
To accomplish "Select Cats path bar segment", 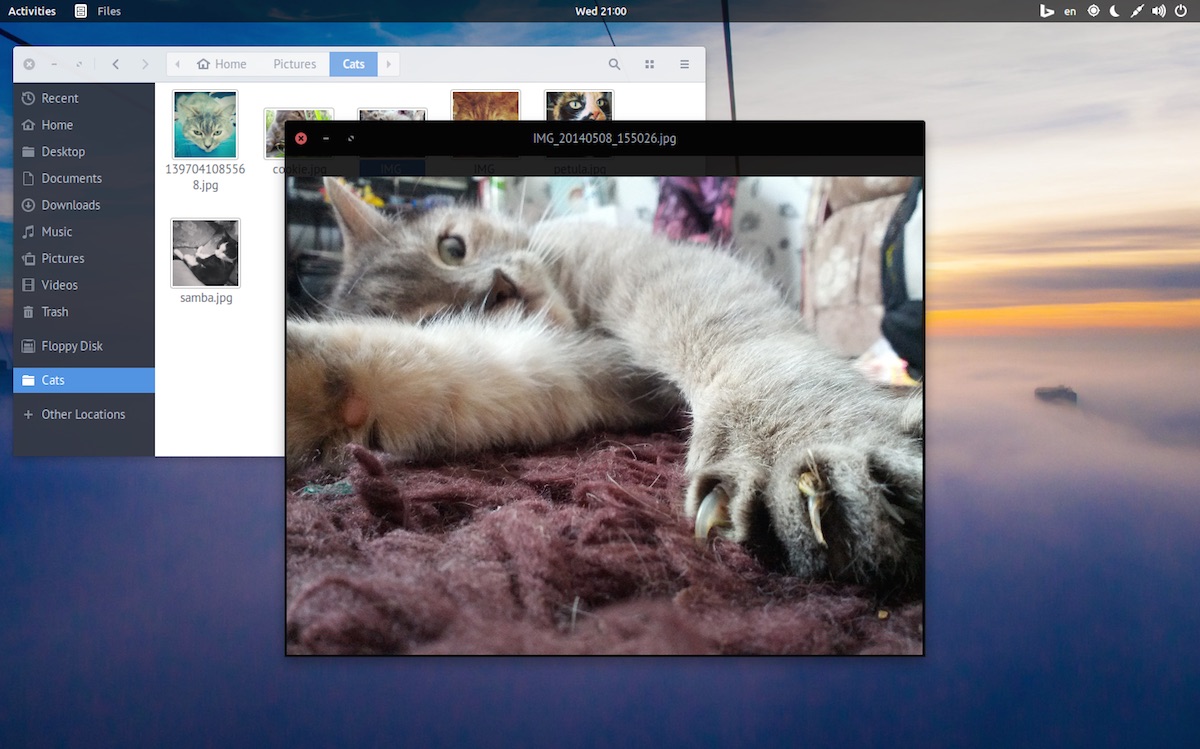I will click(x=354, y=64).
